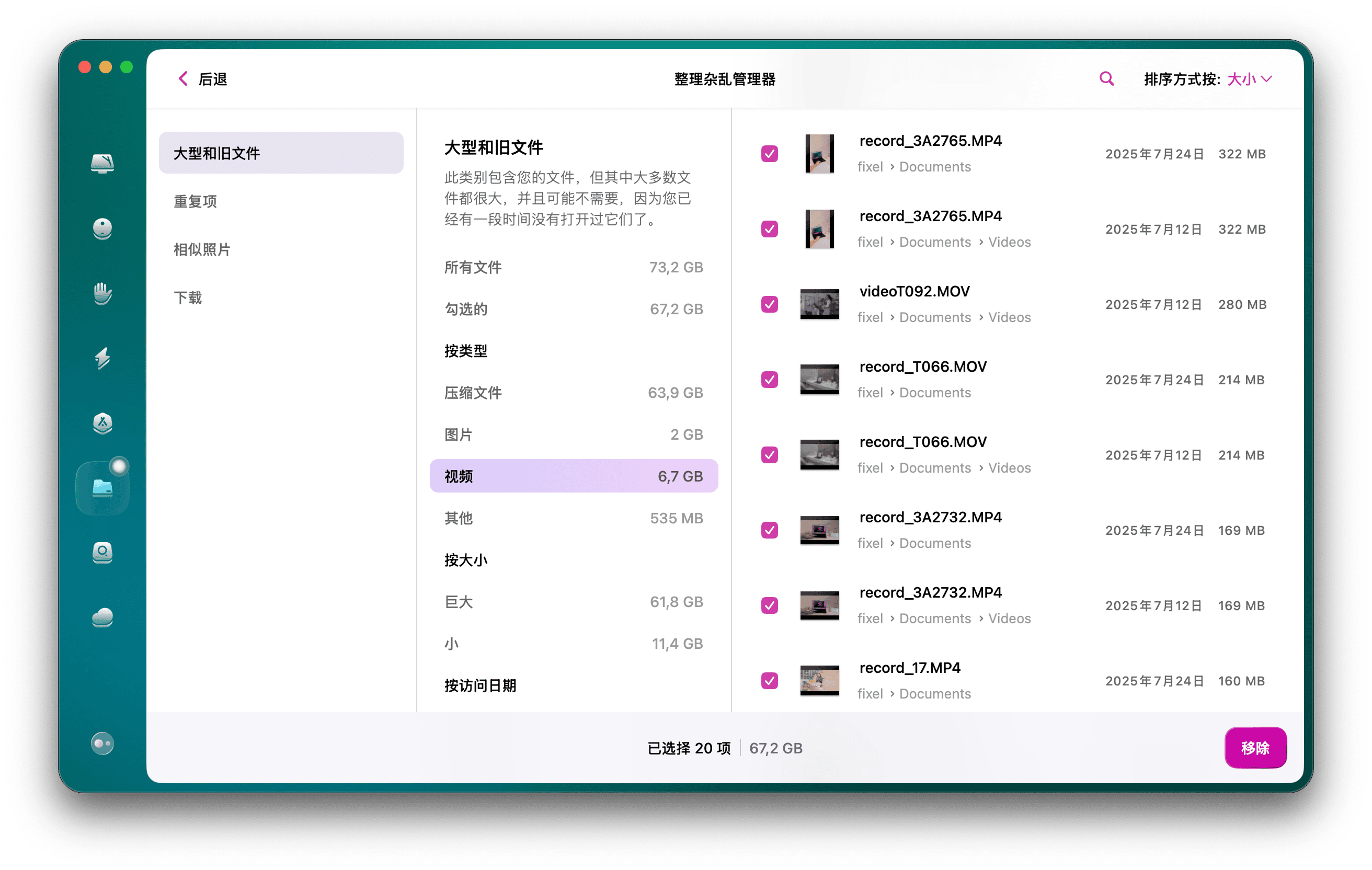
Task: Open the Smart Care monitor icon in sidebar
Action: coord(102,164)
